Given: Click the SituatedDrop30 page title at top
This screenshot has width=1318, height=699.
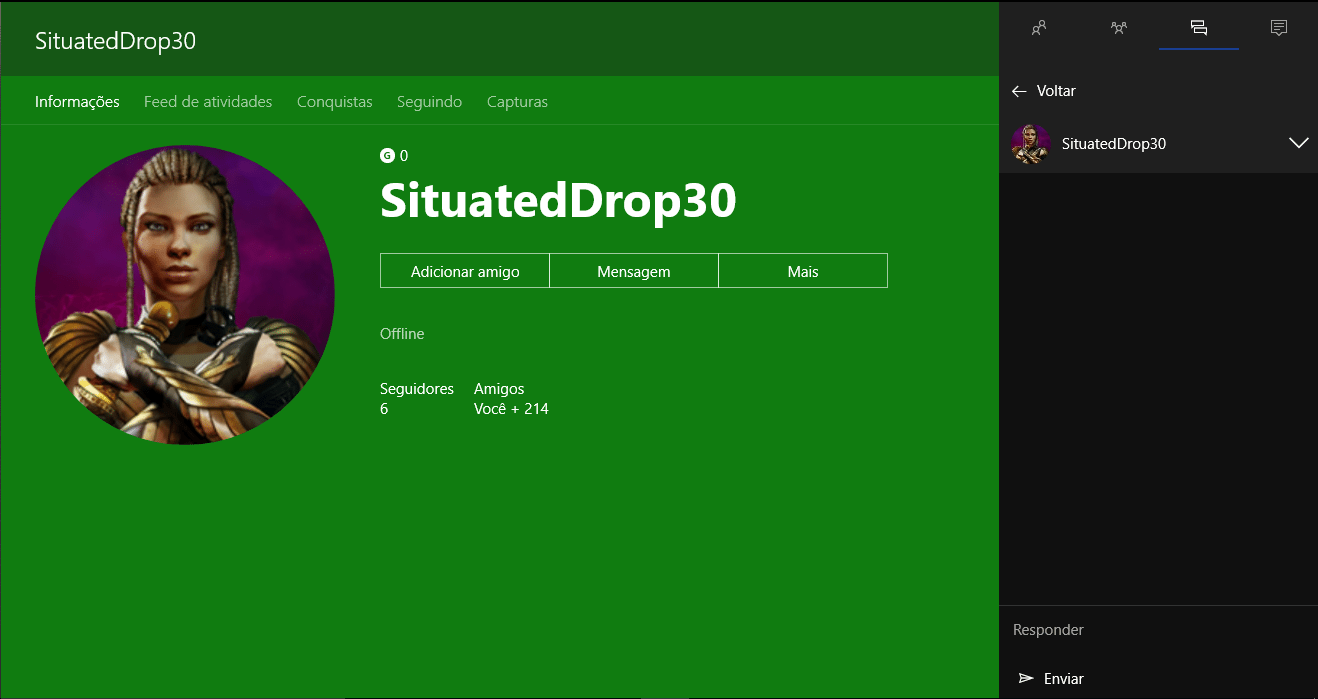Looking at the screenshot, I should click(x=115, y=40).
